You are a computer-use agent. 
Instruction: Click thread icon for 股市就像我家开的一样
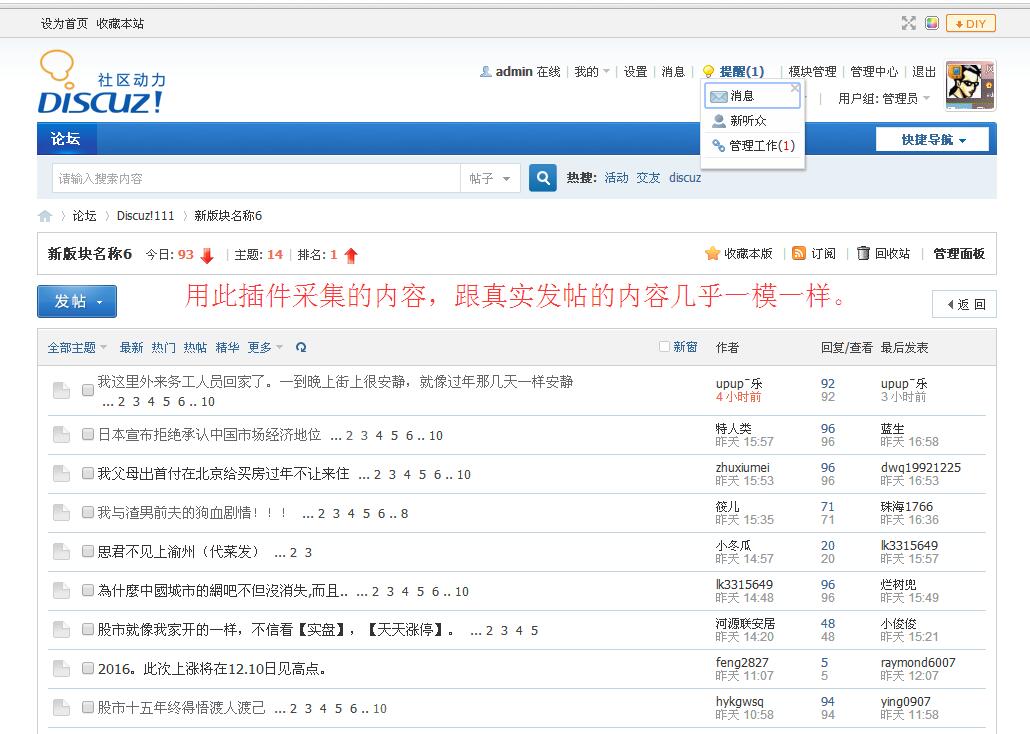(x=62, y=630)
